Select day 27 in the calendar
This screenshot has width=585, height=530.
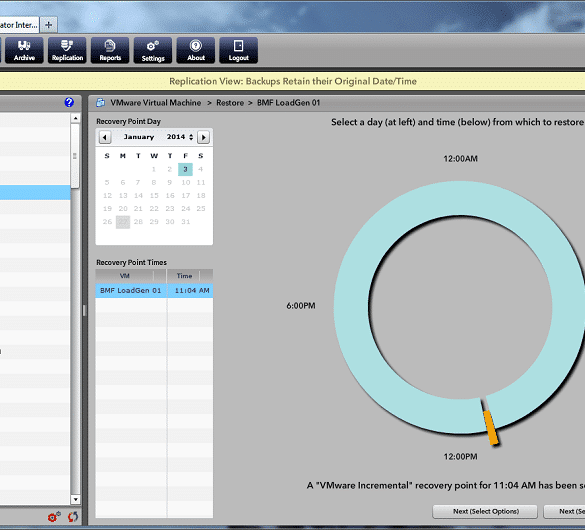(123, 222)
